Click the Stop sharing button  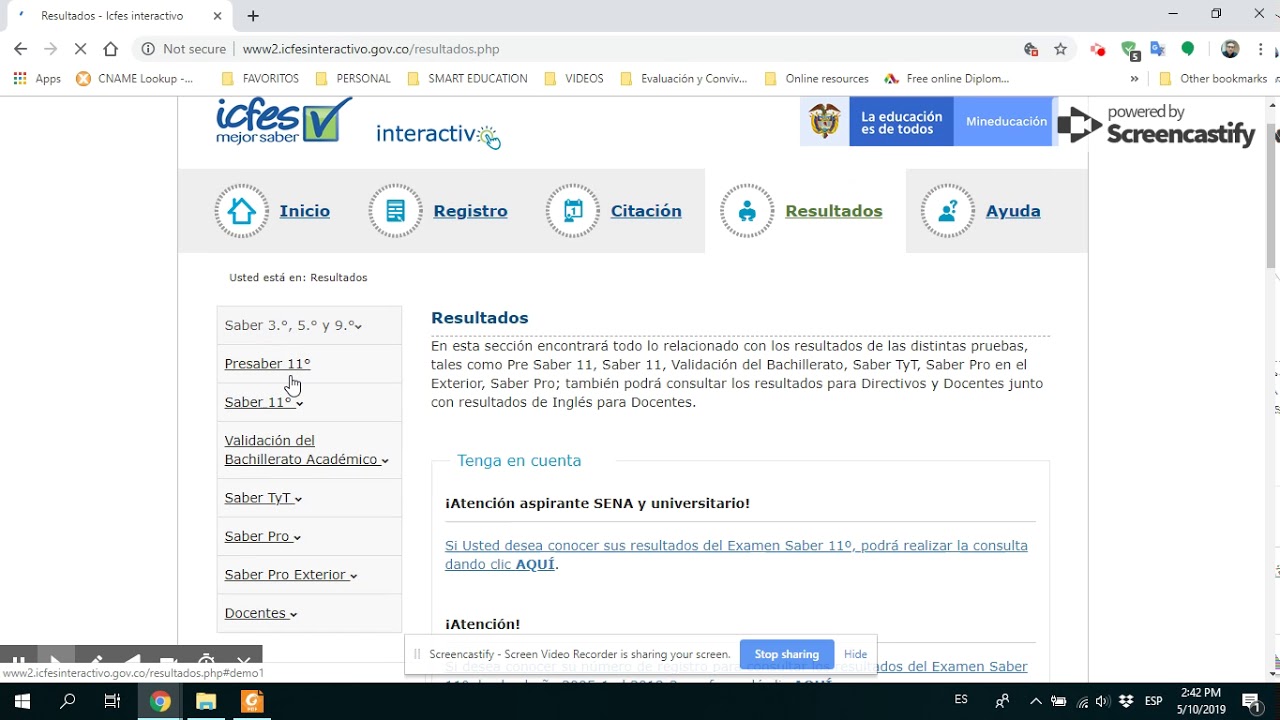click(787, 654)
